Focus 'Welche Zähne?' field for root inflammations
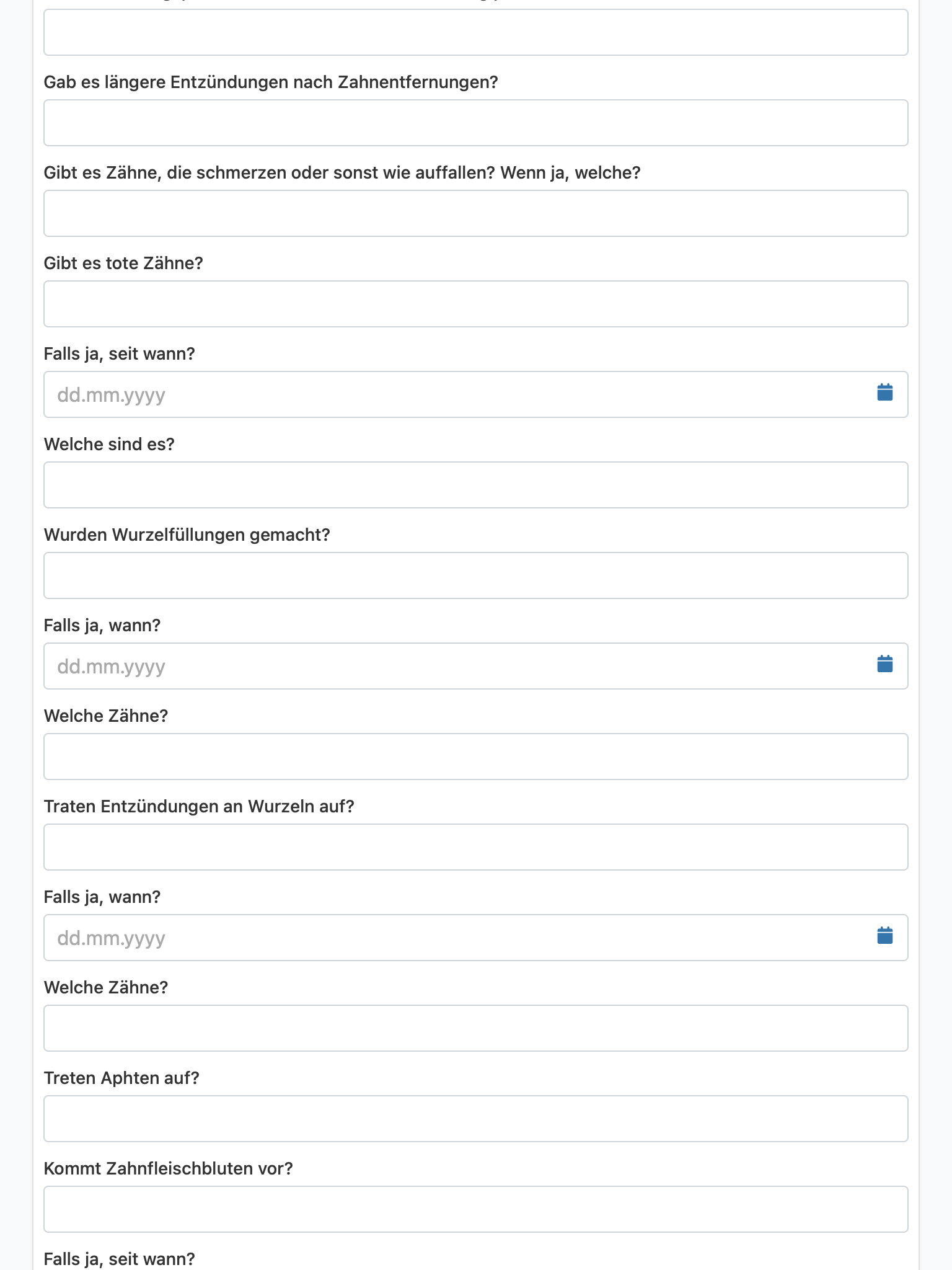Viewport: 952px width, 1270px height. [476, 1028]
